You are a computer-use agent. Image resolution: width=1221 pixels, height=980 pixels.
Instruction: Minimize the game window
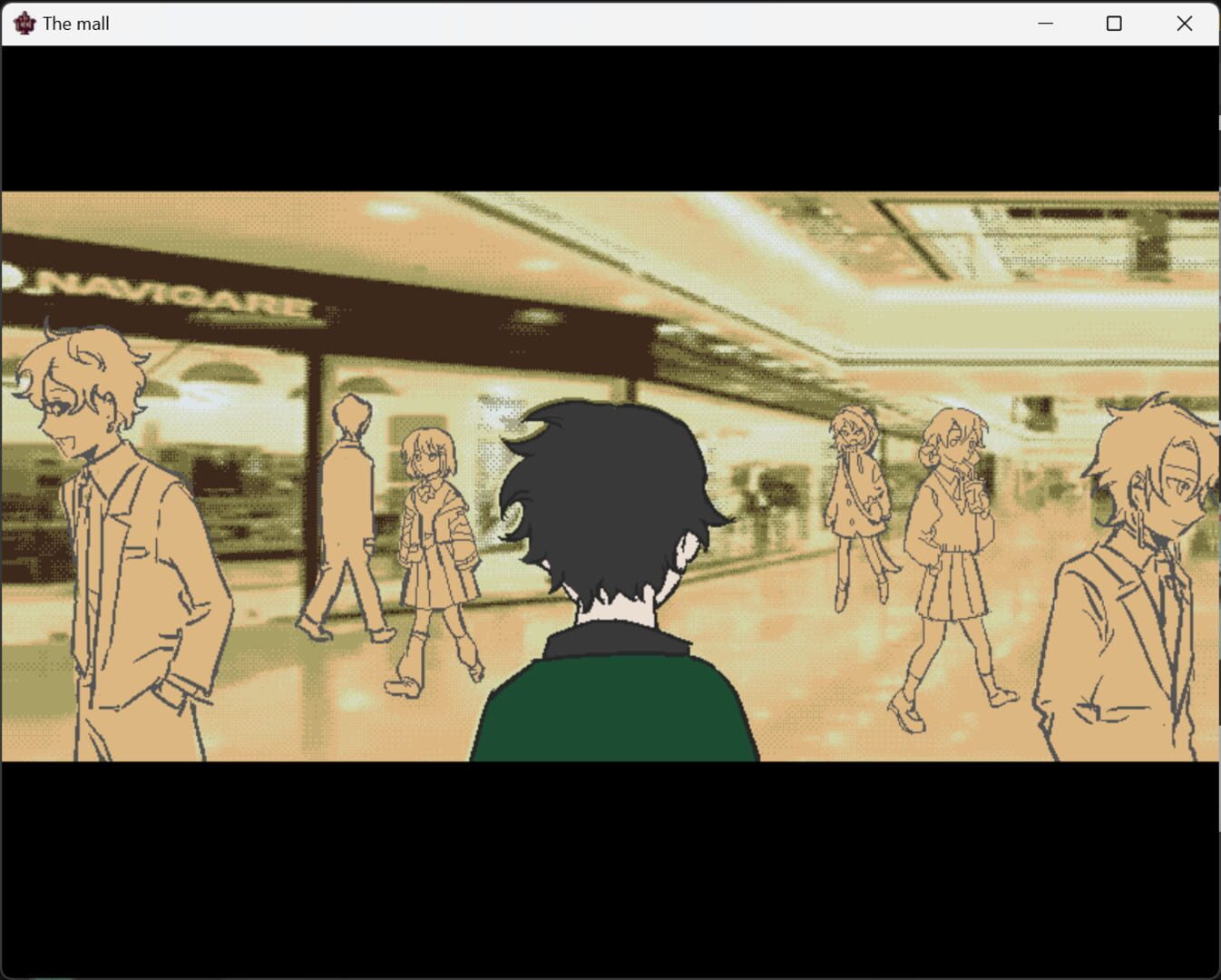click(x=1043, y=23)
